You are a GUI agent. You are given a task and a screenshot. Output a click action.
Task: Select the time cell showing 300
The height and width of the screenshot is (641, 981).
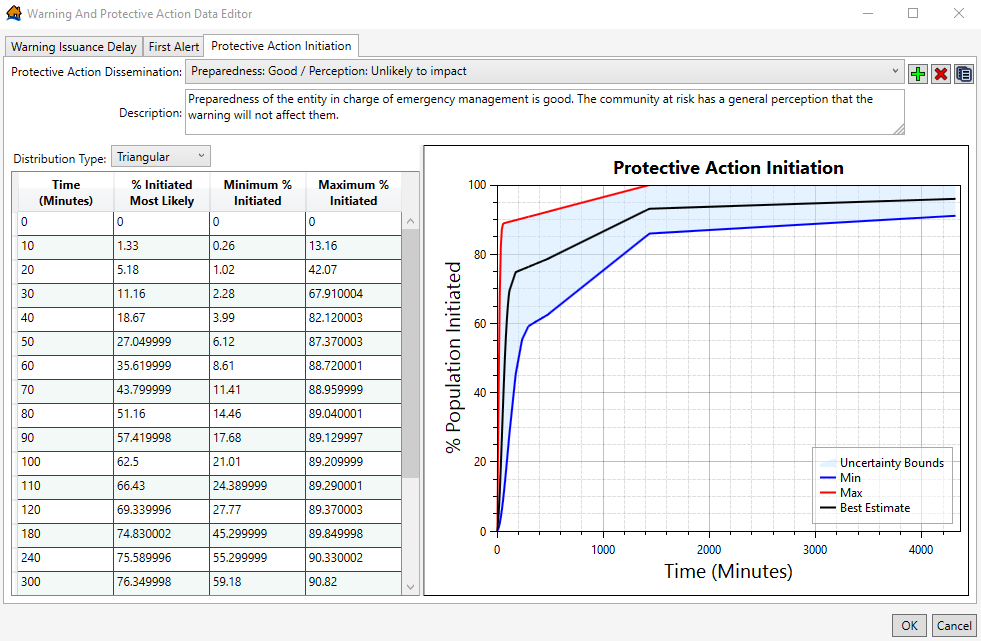click(66, 582)
